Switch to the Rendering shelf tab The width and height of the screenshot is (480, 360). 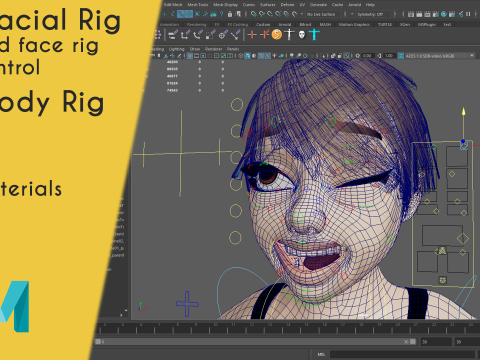pyautogui.click(x=196, y=25)
